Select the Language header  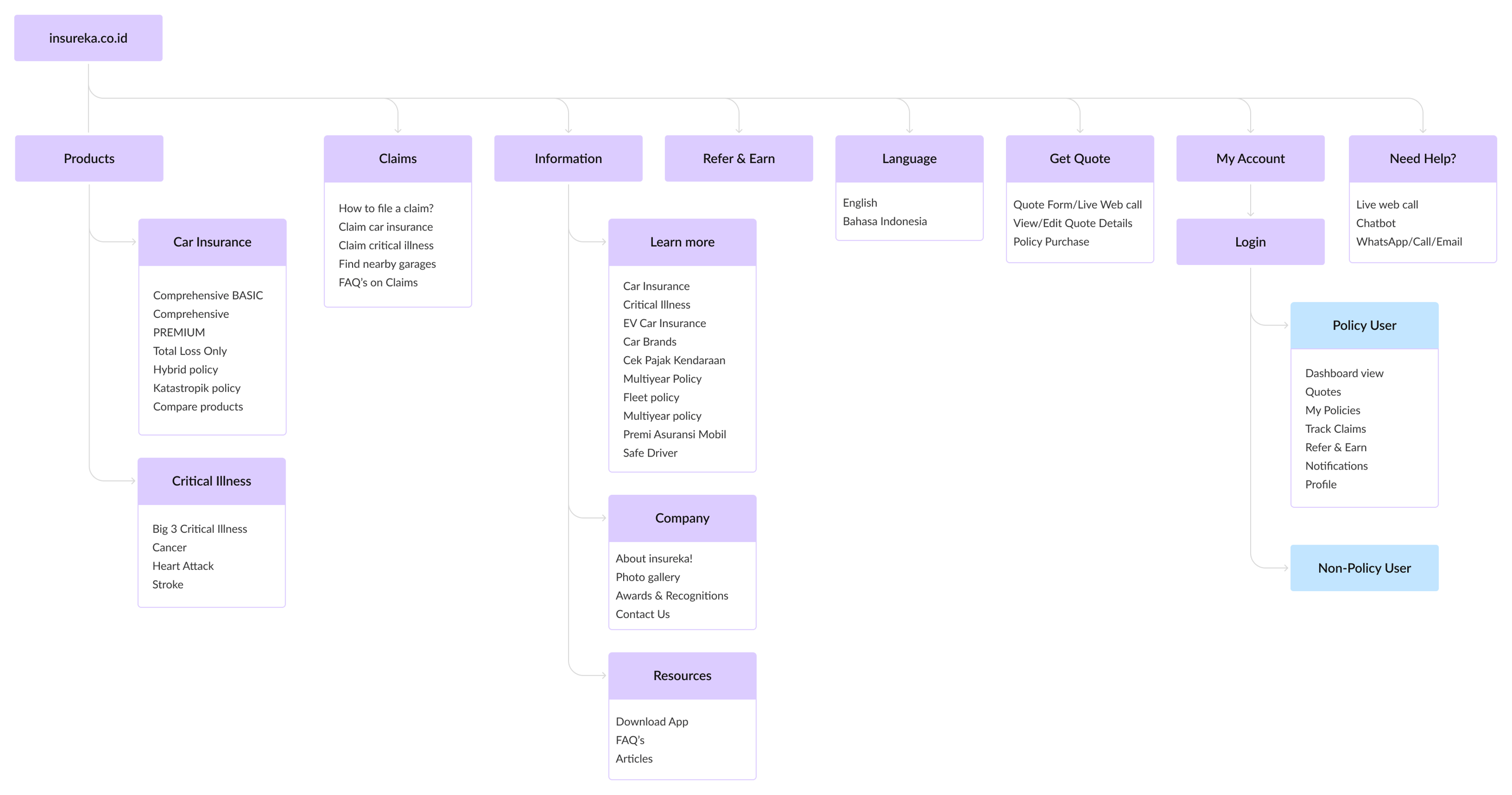[x=909, y=159]
